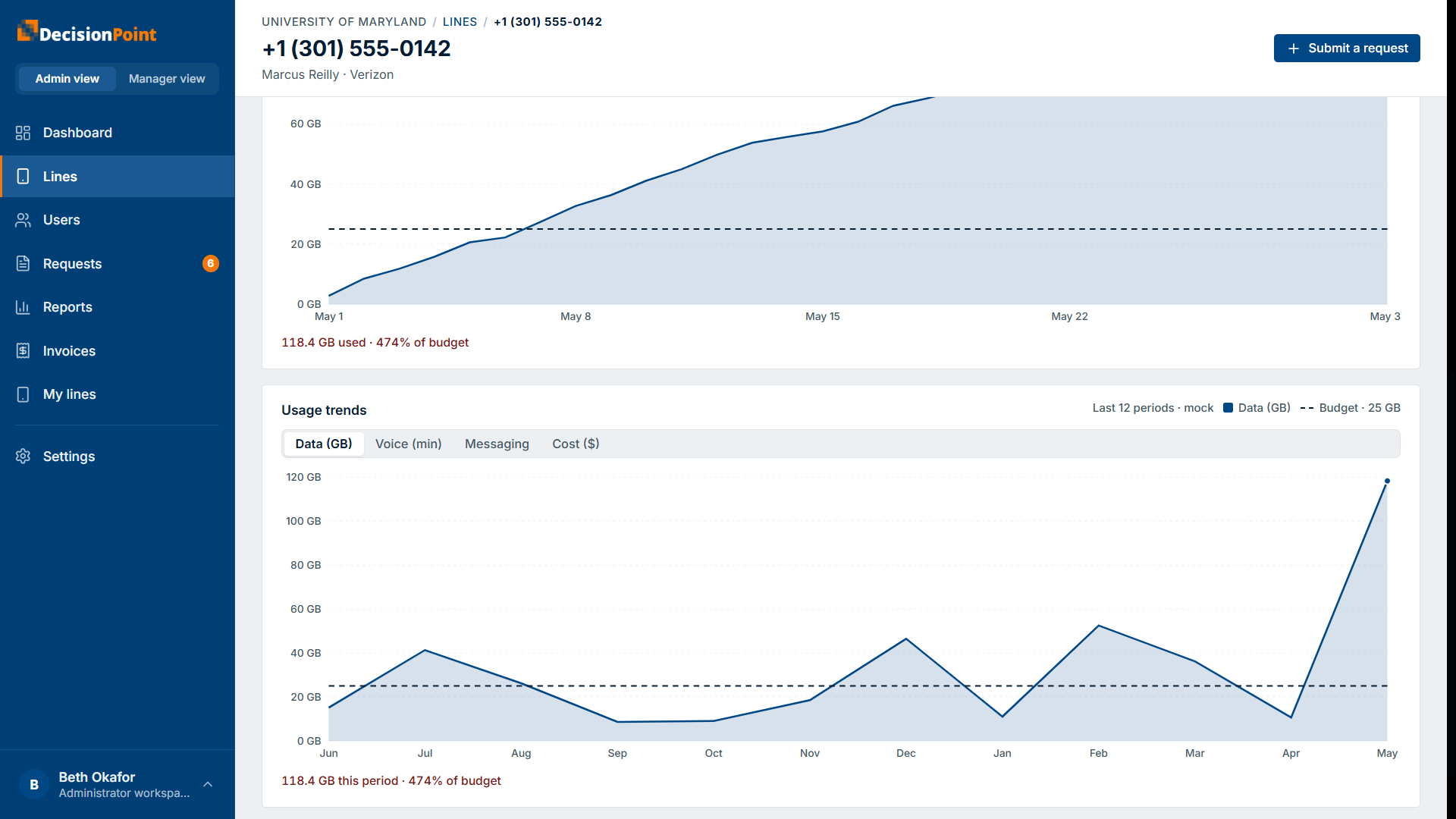The width and height of the screenshot is (1456, 819).
Task: Go to the Users section
Action: (x=118, y=220)
